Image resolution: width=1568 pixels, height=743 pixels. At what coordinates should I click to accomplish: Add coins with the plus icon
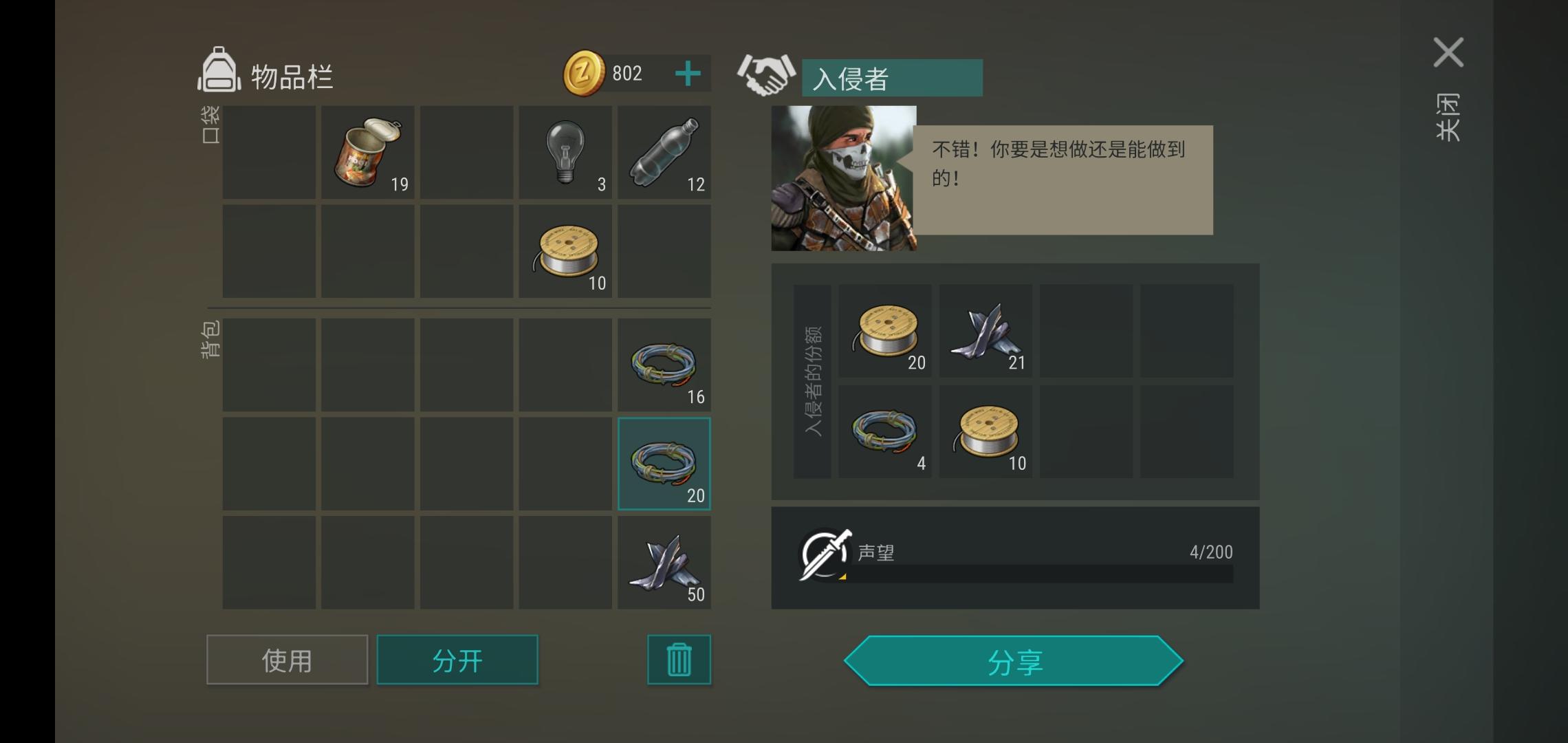point(688,74)
